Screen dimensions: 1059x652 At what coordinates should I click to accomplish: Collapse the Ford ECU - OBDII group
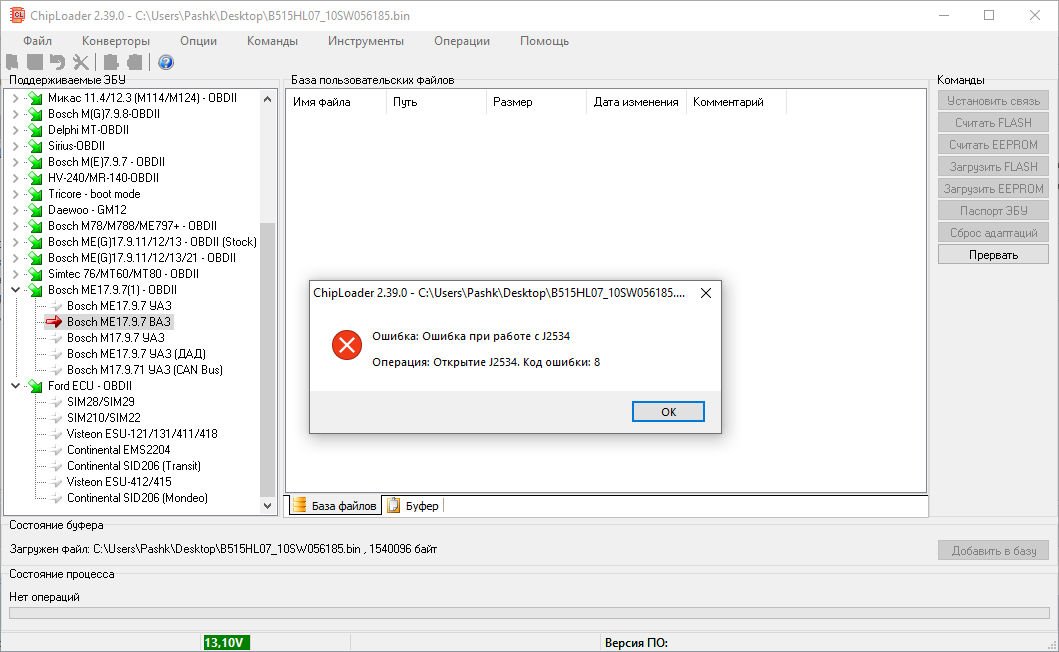coord(15,386)
